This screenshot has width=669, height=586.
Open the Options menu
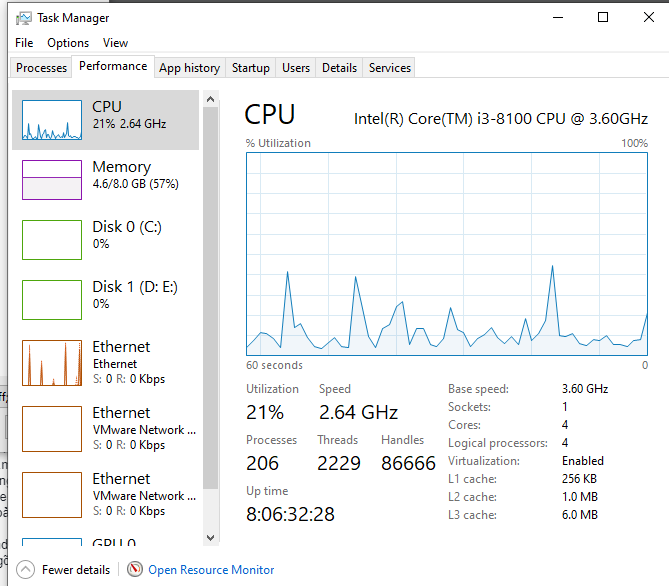coord(68,43)
